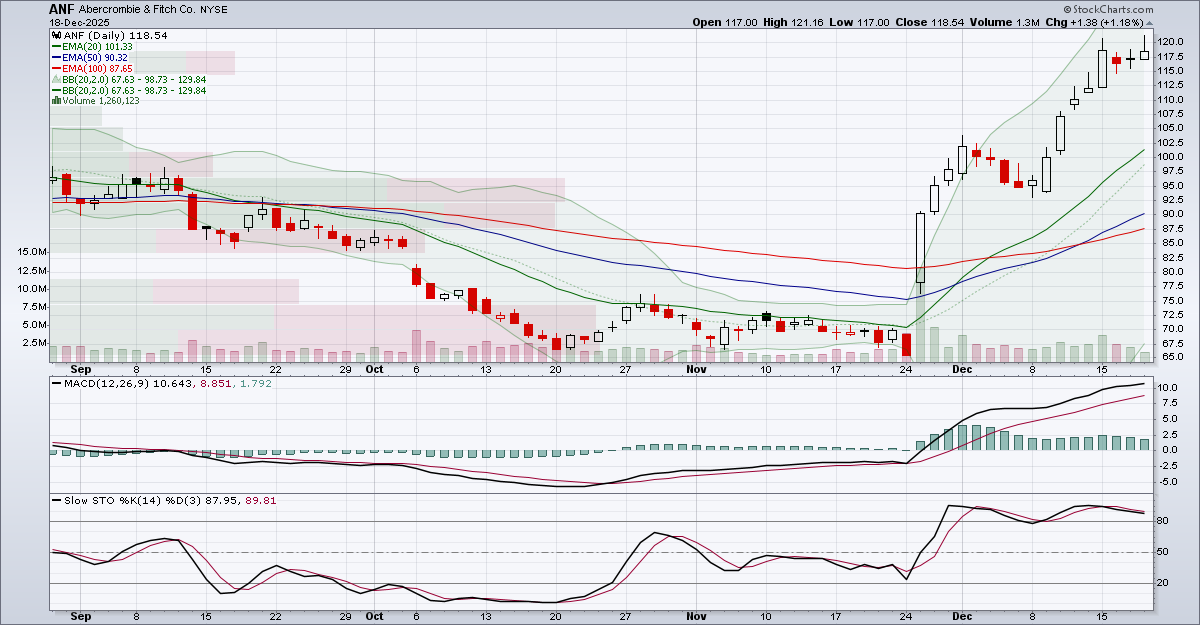Image resolution: width=1200 pixels, height=625 pixels.
Task: Click the -5.0 label on the MACD axis
Action: point(1167,481)
